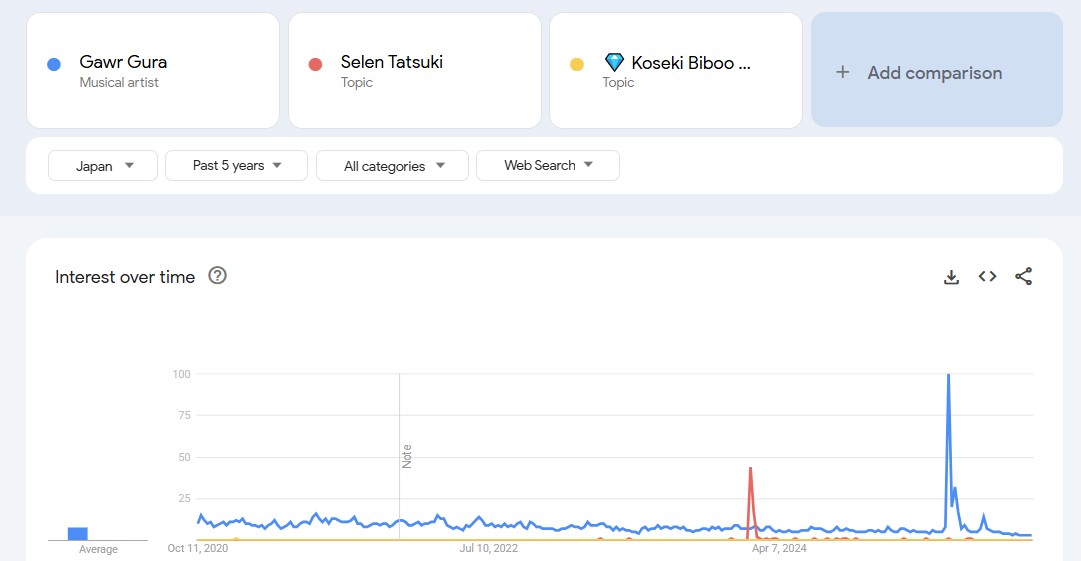Download the interest over time data
The image size is (1081, 561).
[951, 277]
